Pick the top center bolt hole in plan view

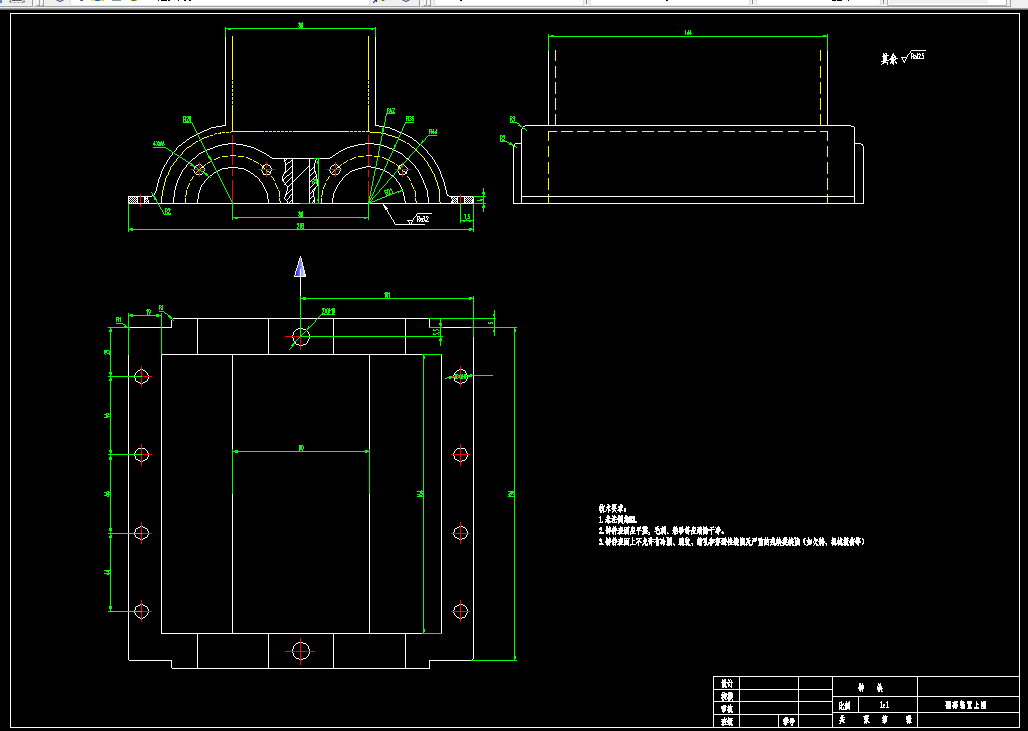pos(300,337)
